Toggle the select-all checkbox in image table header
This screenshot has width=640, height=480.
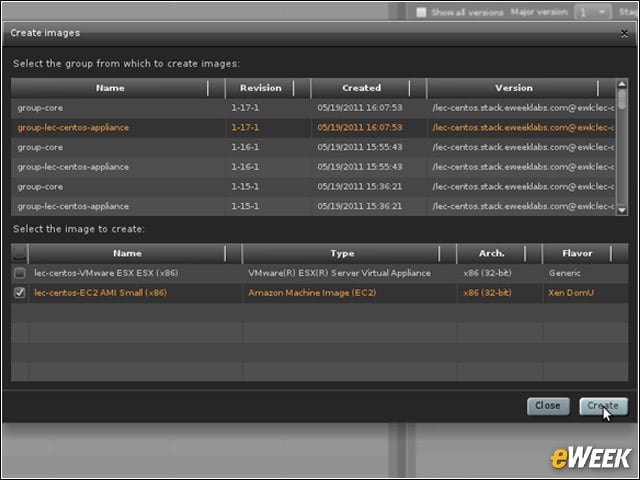(19, 253)
